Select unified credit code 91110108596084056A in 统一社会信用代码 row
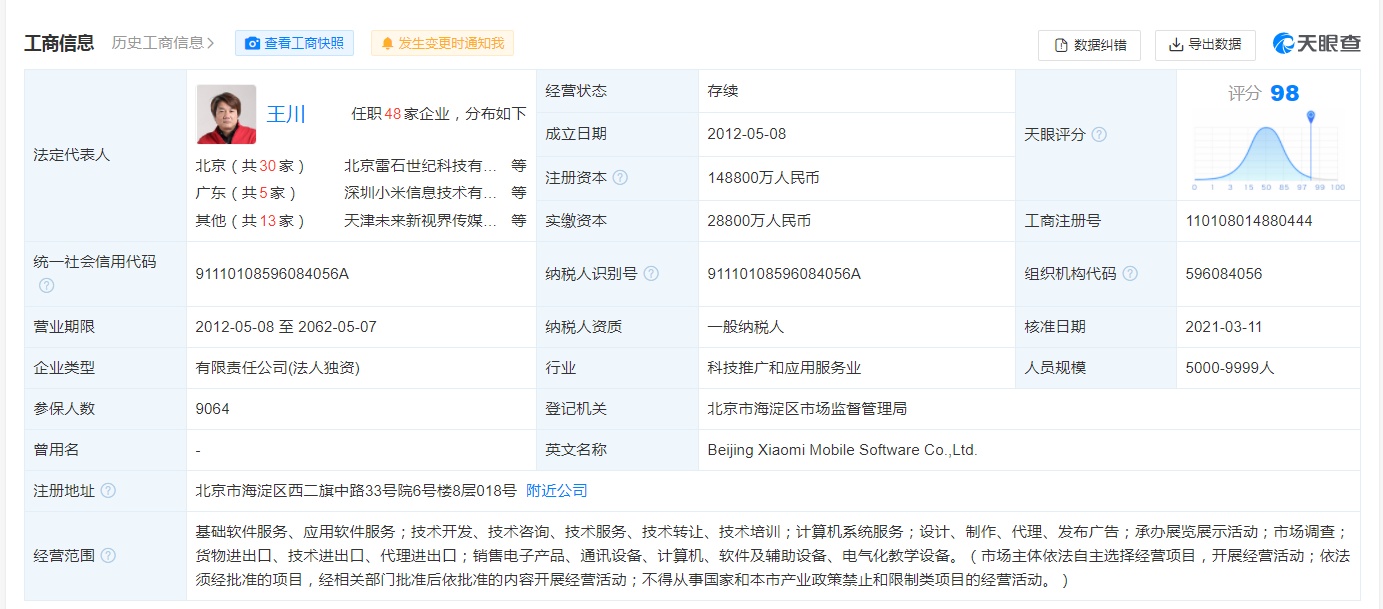The height and width of the screenshot is (609, 1383). click(x=273, y=274)
